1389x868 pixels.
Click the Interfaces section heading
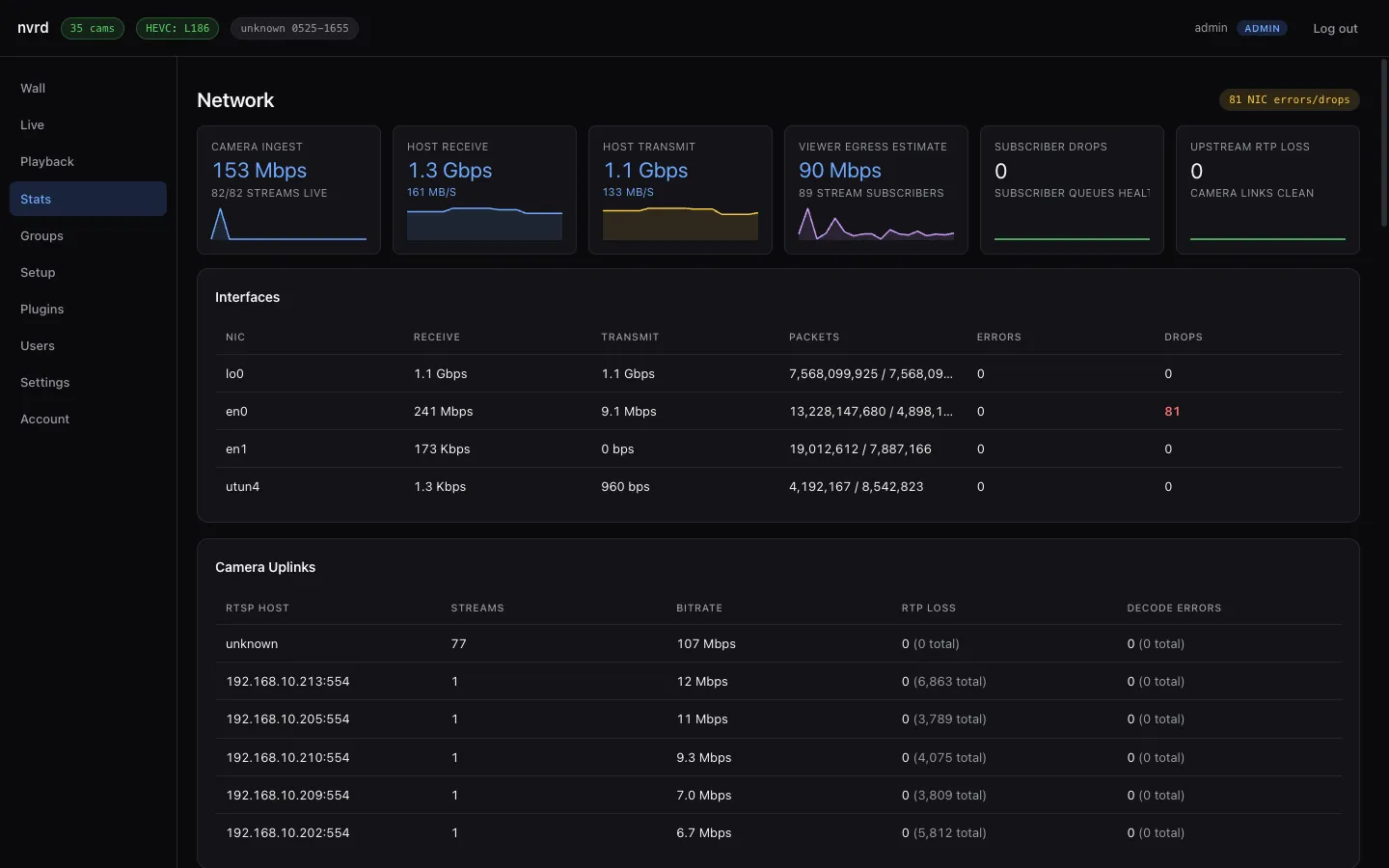click(x=247, y=297)
